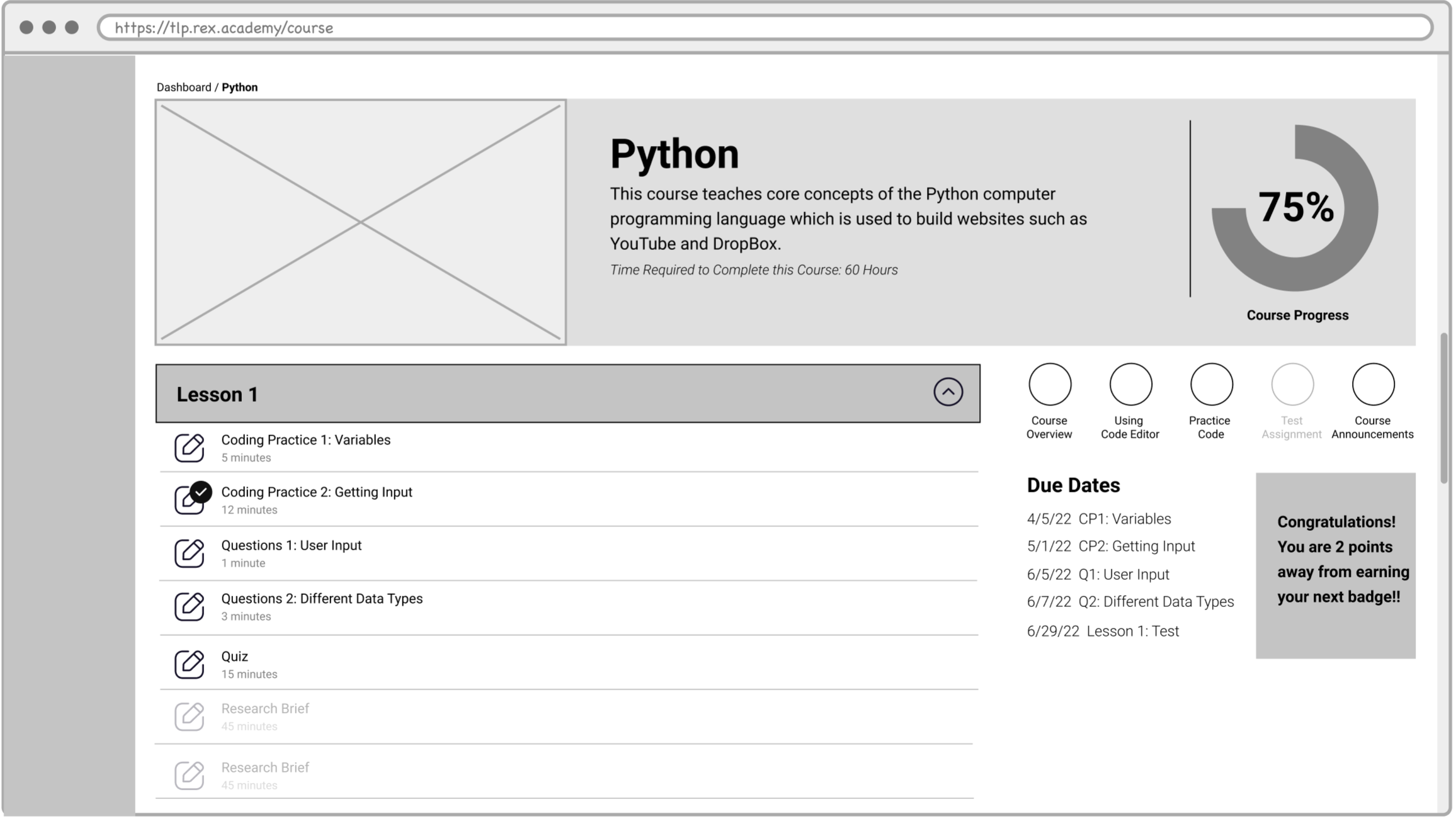Click the Test Assignment circle icon

click(1292, 385)
